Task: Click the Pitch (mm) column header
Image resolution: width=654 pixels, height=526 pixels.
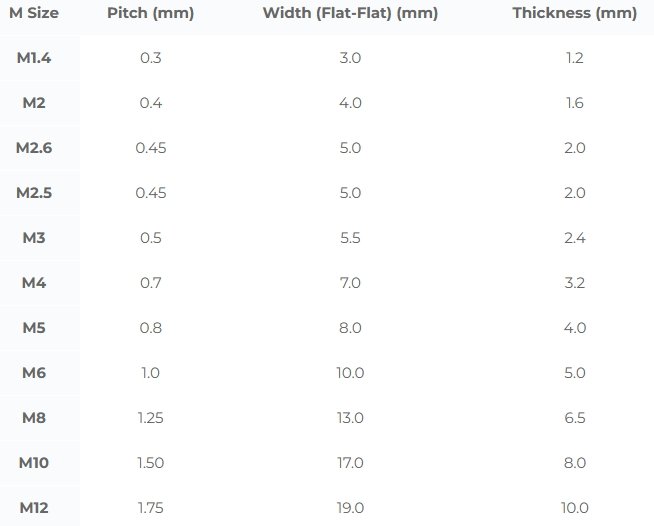Action: tap(150, 13)
